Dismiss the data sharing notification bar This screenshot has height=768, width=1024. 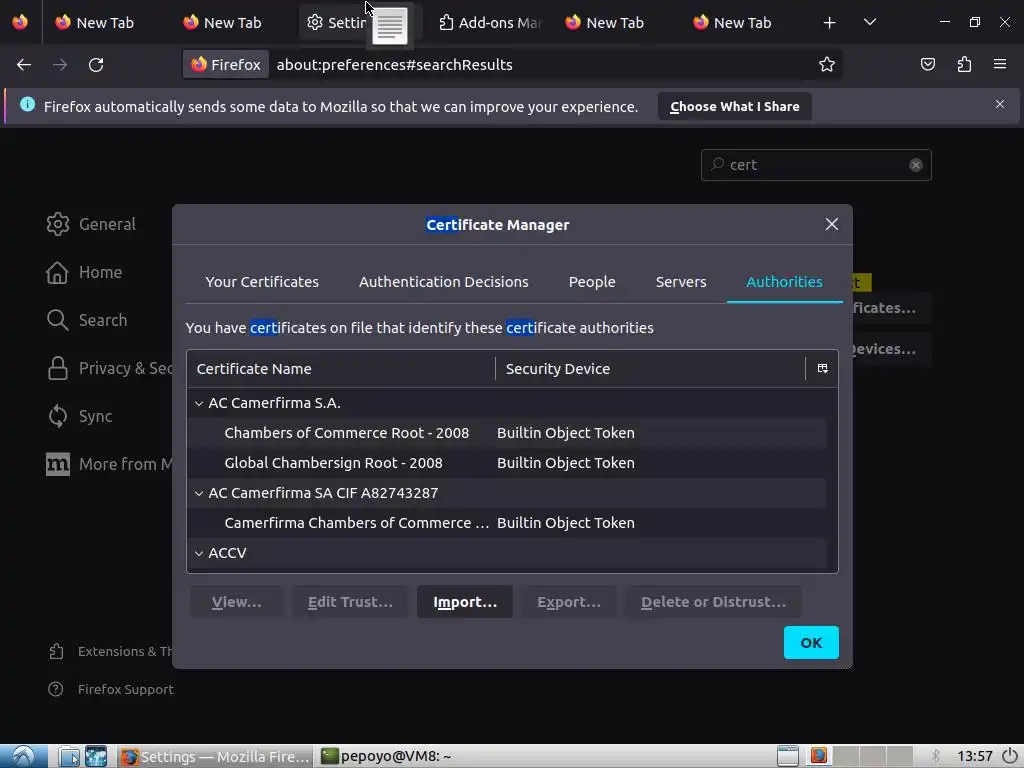click(x=999, y=104)
